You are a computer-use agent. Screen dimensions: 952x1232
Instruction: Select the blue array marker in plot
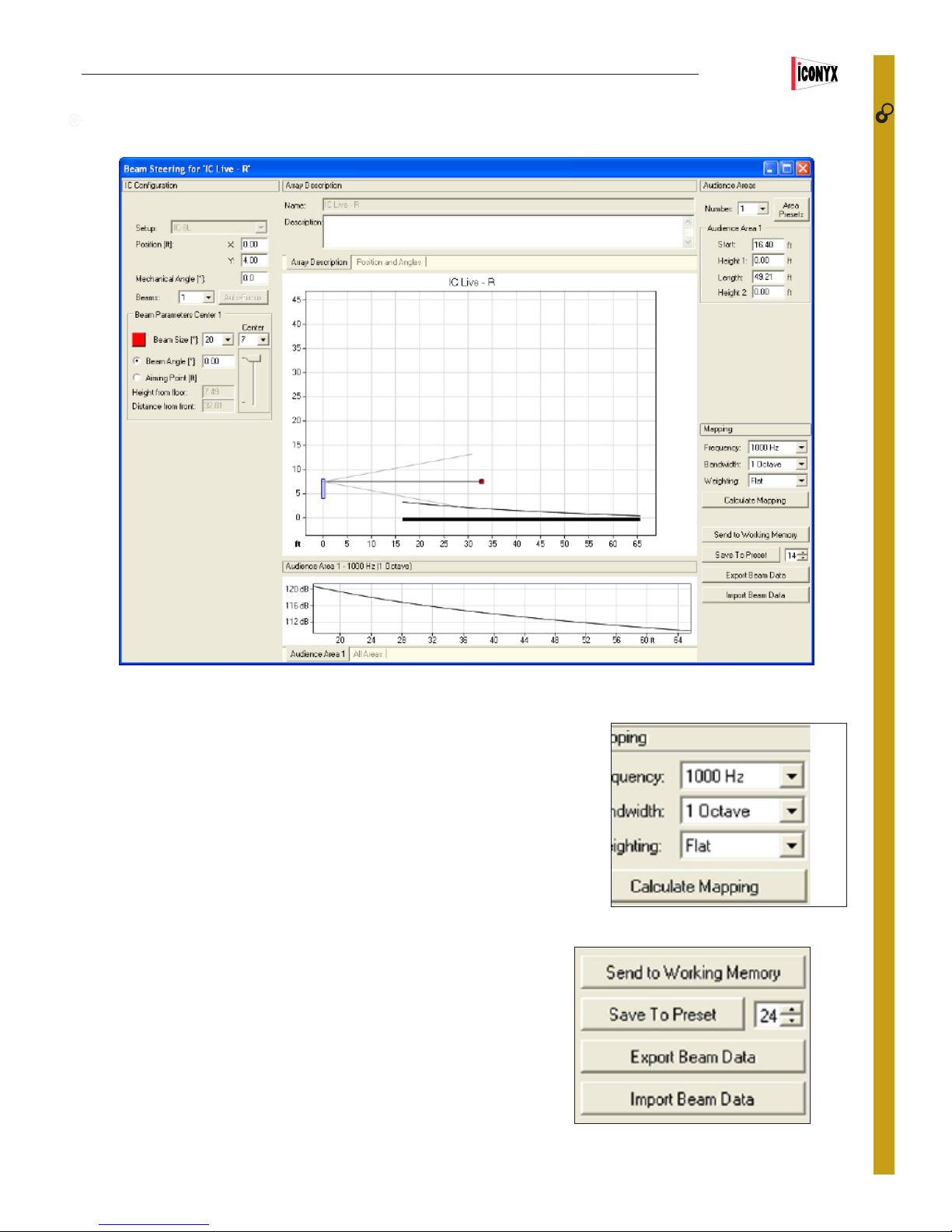tap(323, 489)
